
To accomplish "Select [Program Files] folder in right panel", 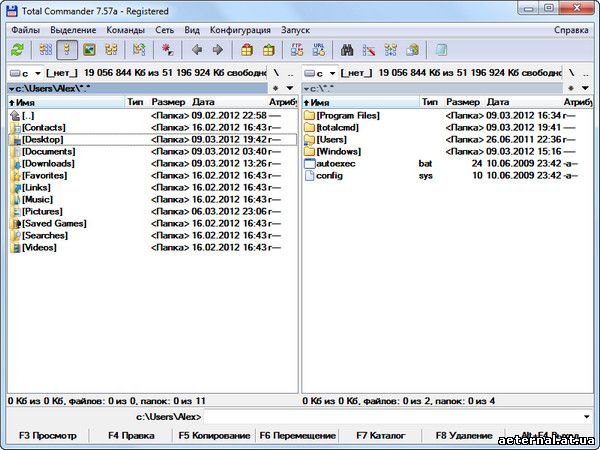I will (447, 116).
